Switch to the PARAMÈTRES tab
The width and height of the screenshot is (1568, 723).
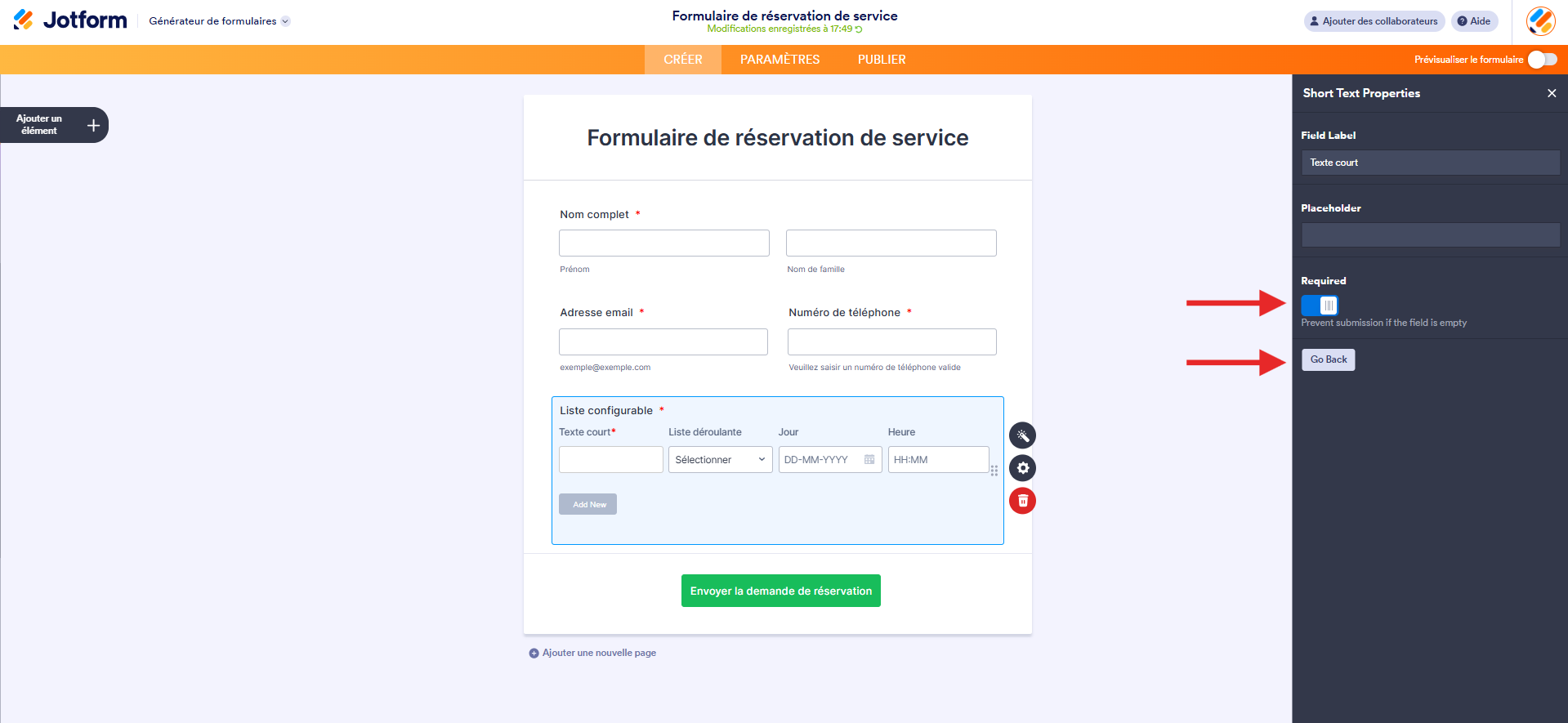(780, 60)
